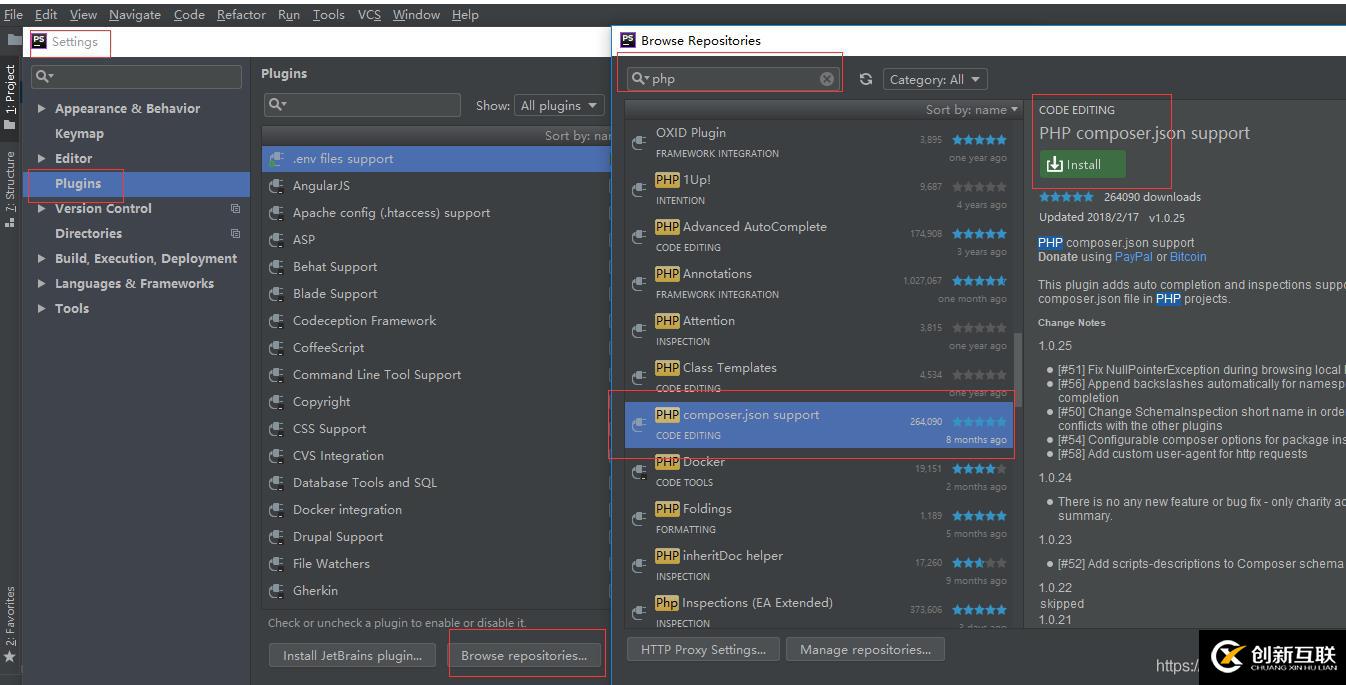Open the Edit menu
The image size is (1346, 685).
pos(46,14)
